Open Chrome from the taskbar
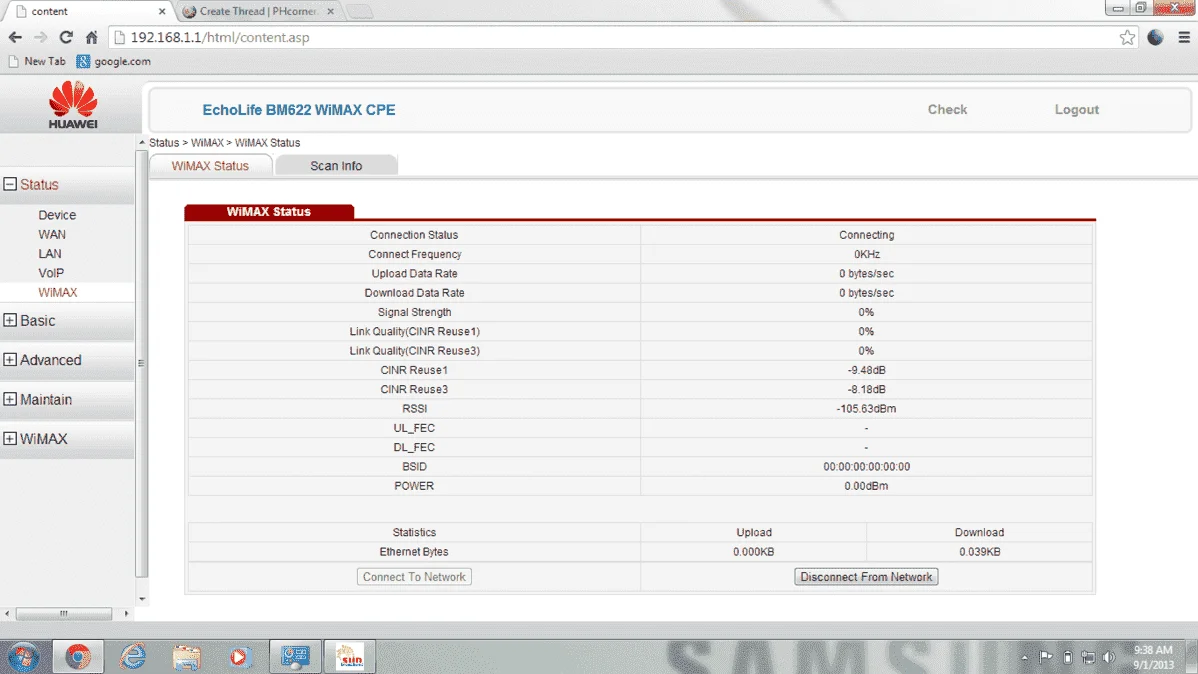Screen dimensions: 1198x674 (78, 656)
